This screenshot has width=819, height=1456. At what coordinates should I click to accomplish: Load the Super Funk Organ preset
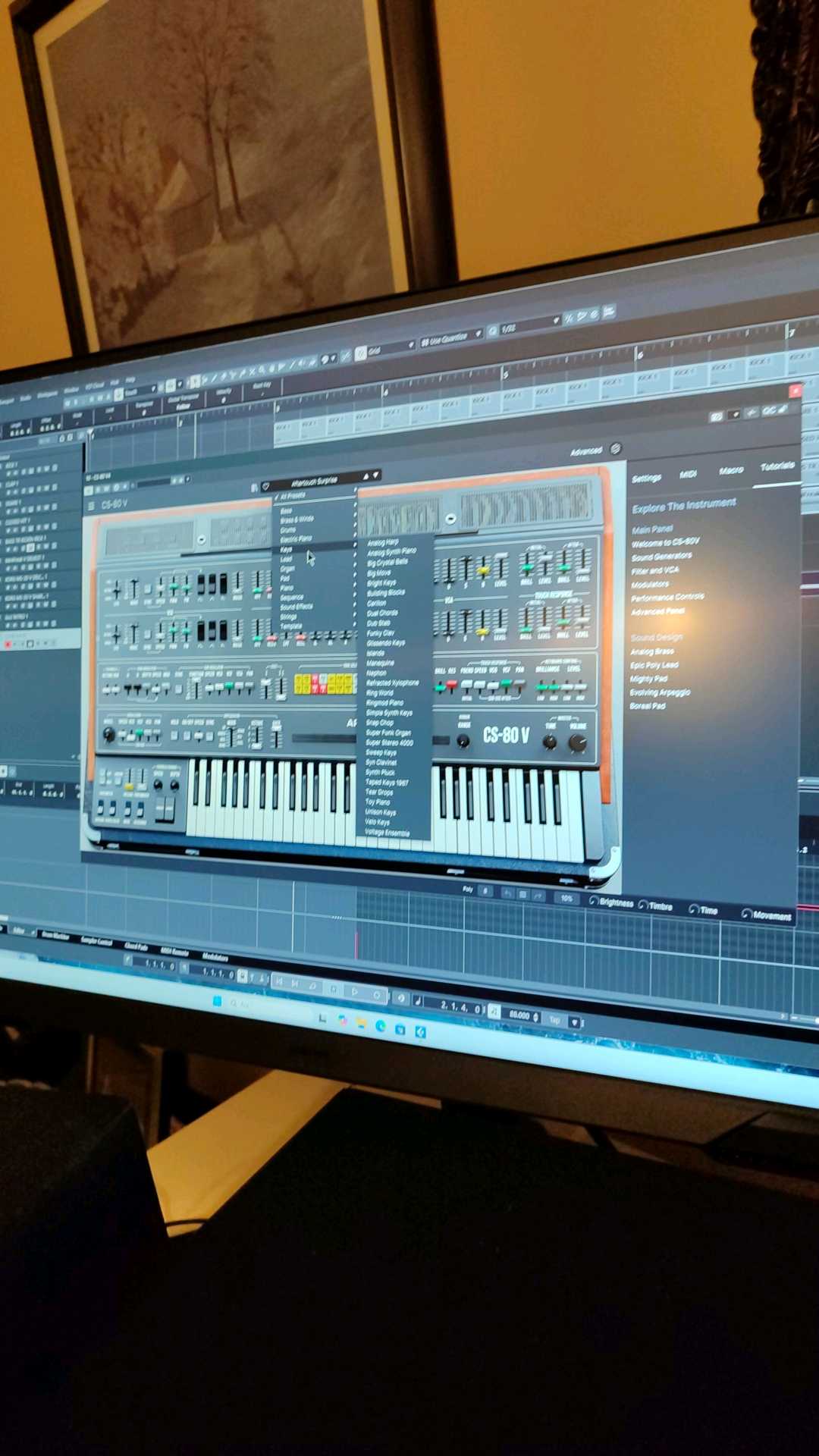click(388, 733)
